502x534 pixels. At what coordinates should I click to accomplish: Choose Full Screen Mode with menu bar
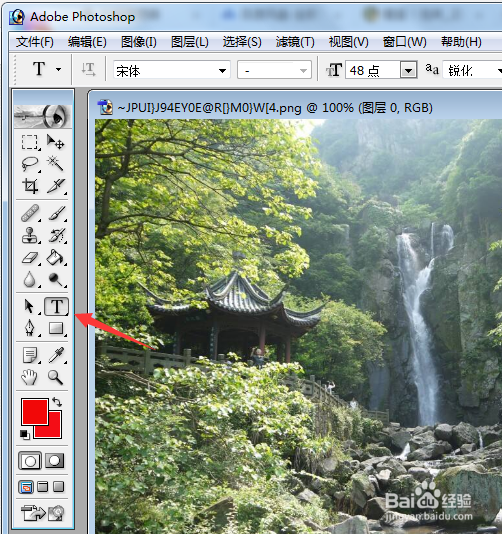[x=43, y=487]
